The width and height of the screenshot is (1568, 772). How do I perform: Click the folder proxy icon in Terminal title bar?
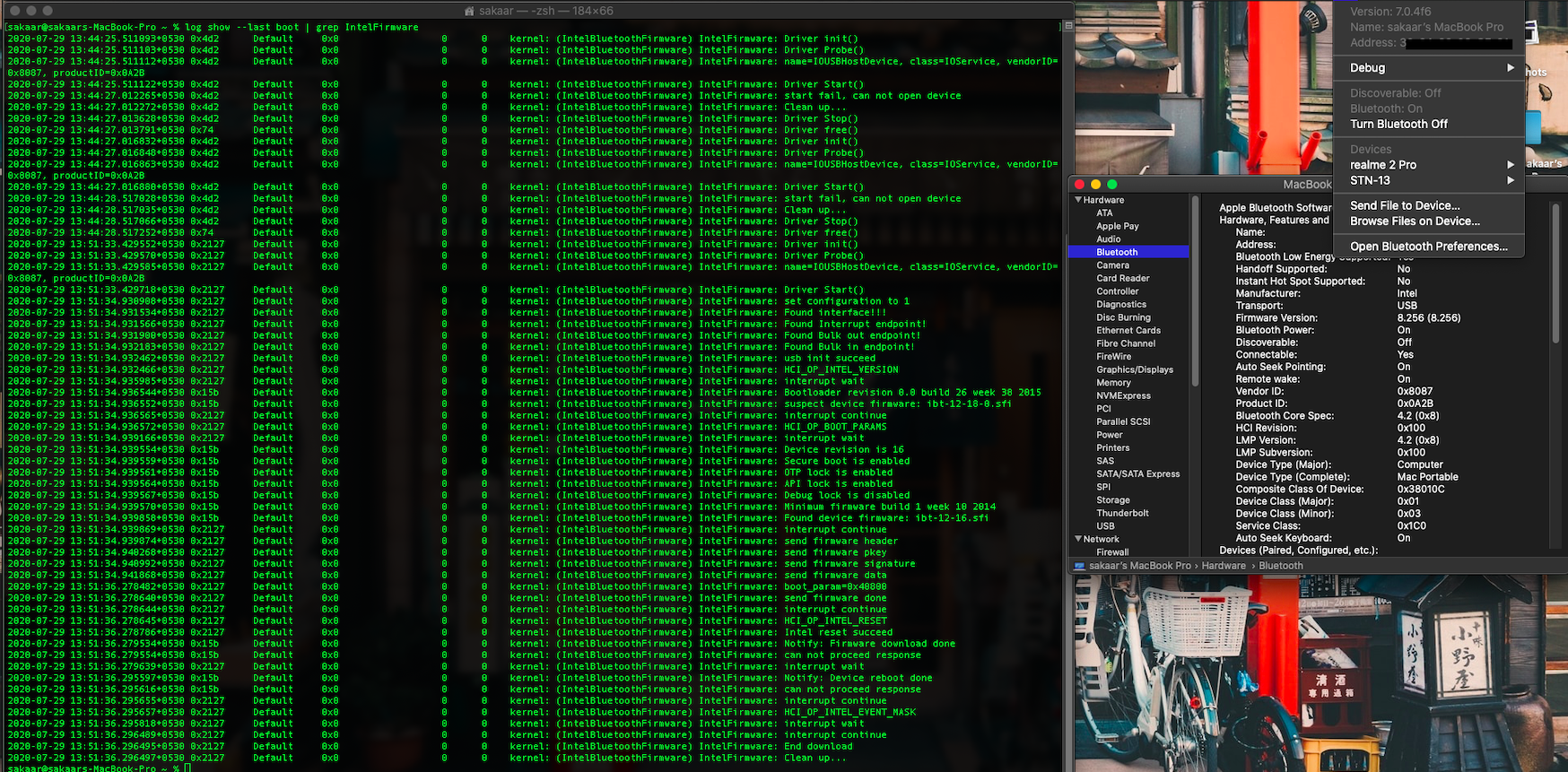pyautogui.click(x=469, y=11)
